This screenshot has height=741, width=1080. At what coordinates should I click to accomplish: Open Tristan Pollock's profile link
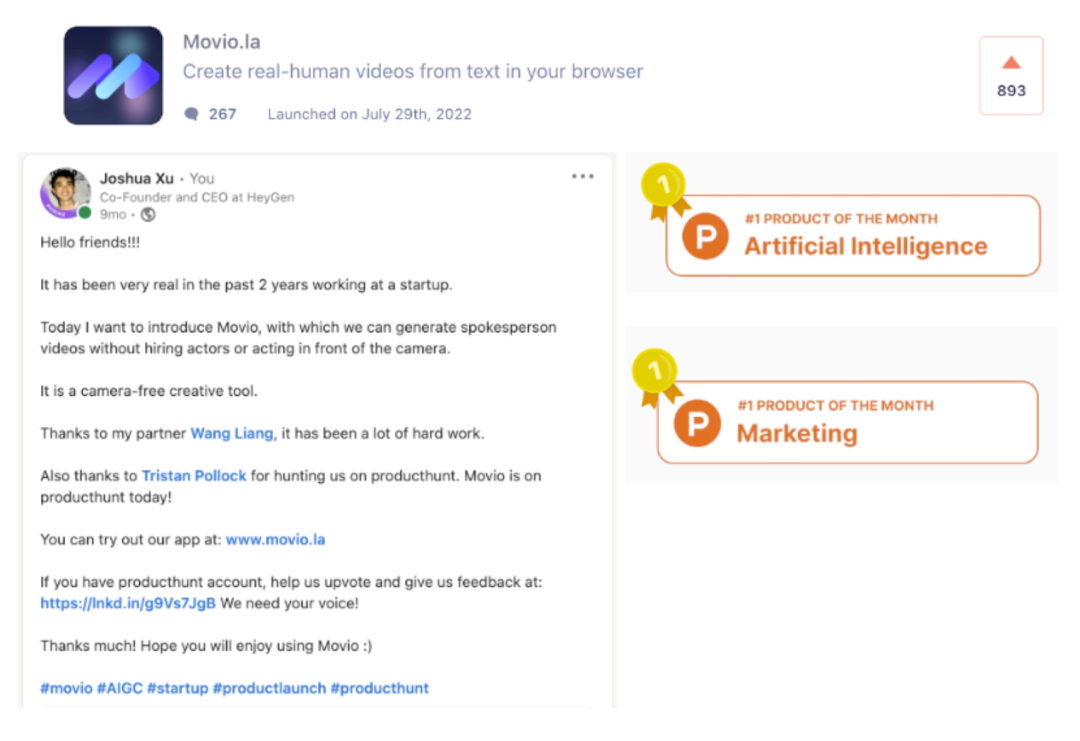tap(194, 476)
